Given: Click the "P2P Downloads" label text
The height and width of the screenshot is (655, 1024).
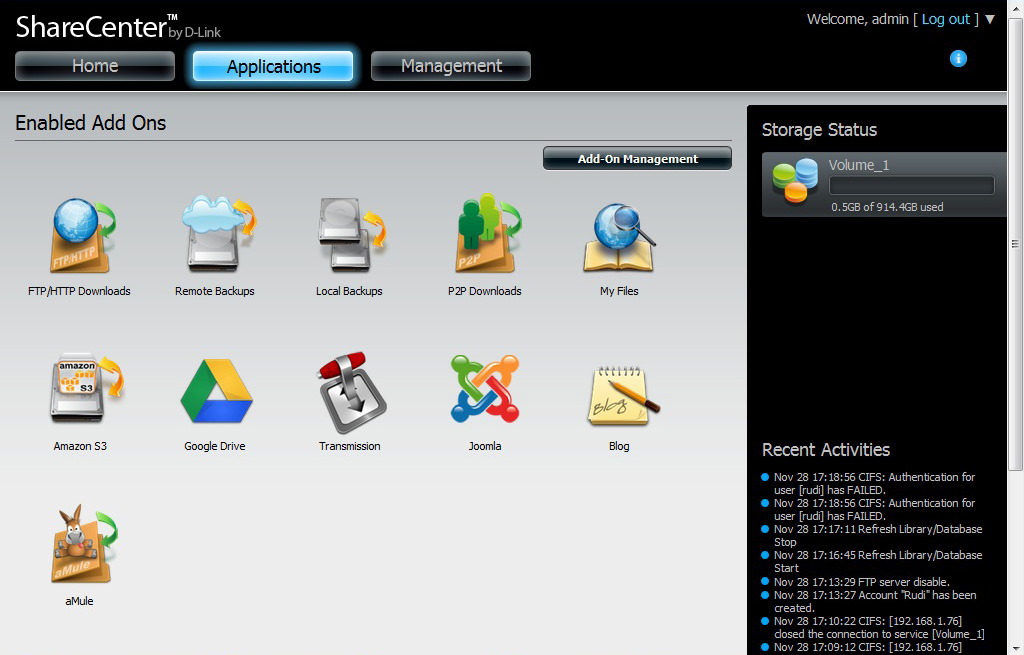Looking at the screenshot, I should click(485, 291).
